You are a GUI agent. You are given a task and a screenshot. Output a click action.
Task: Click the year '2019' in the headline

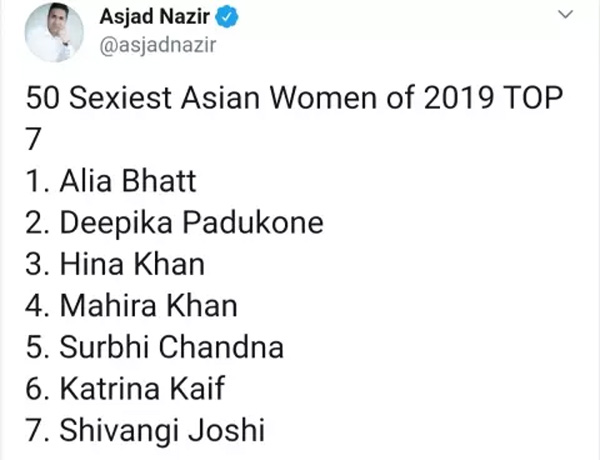coord(458,98)
